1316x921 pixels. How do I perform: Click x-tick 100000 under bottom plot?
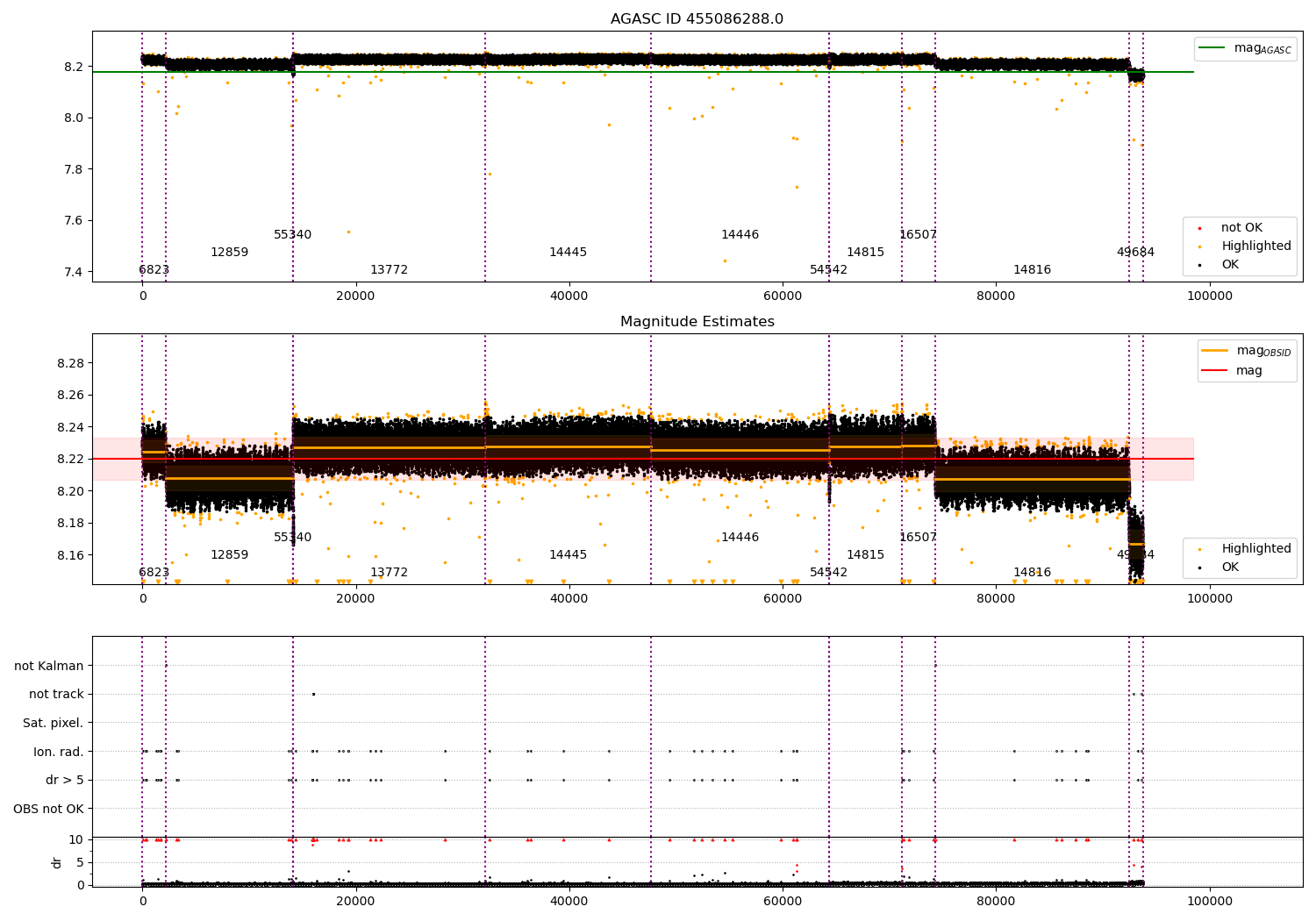1209,901
